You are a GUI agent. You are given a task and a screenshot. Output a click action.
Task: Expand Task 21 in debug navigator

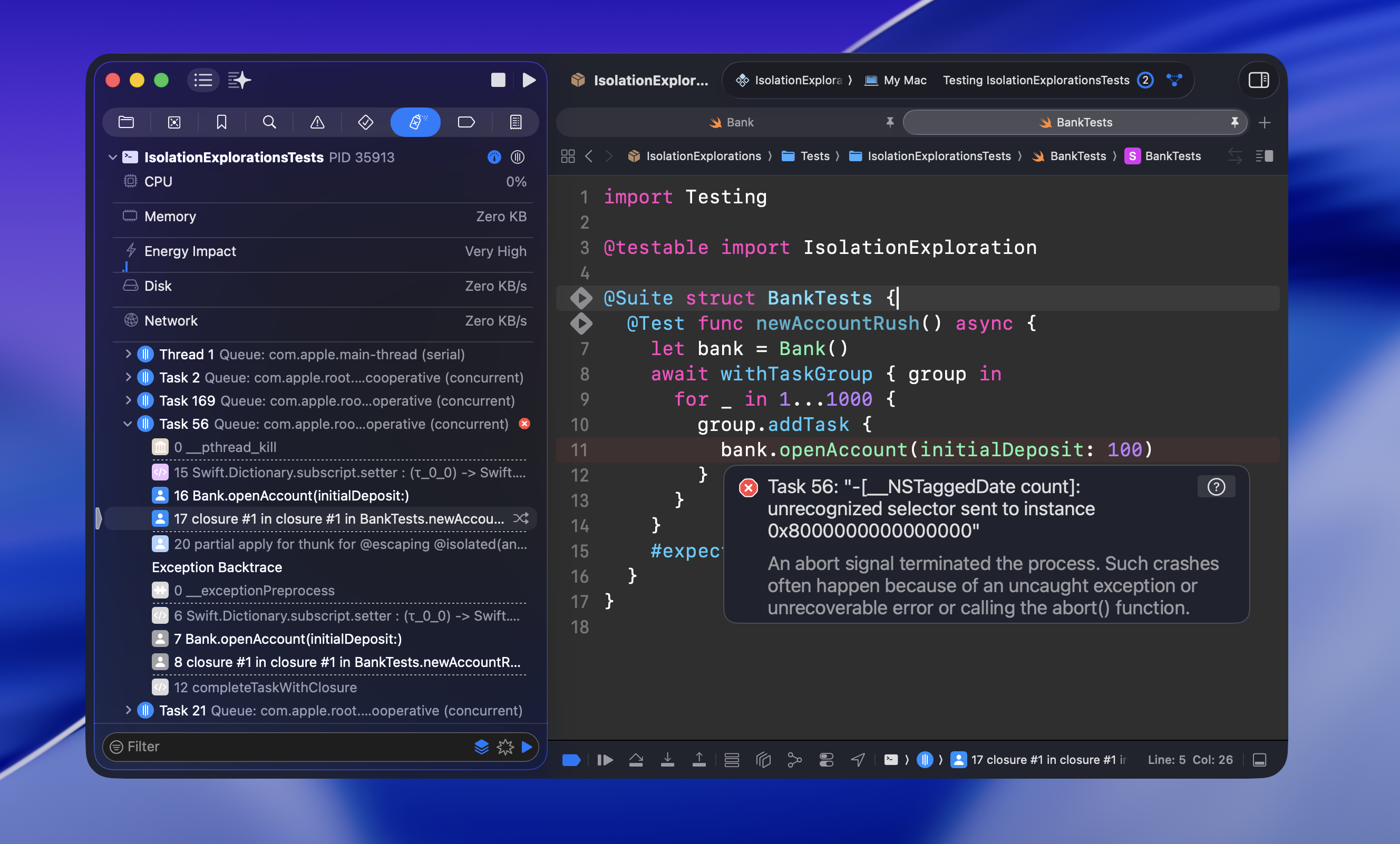tap(128, 710)
